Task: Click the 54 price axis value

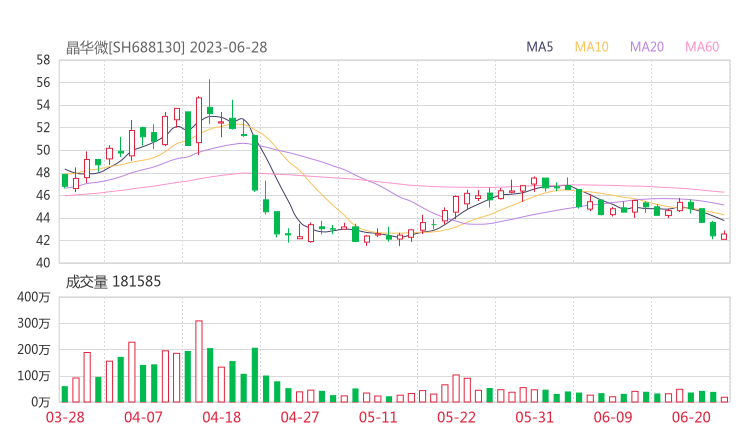Action: coord(43,105)
